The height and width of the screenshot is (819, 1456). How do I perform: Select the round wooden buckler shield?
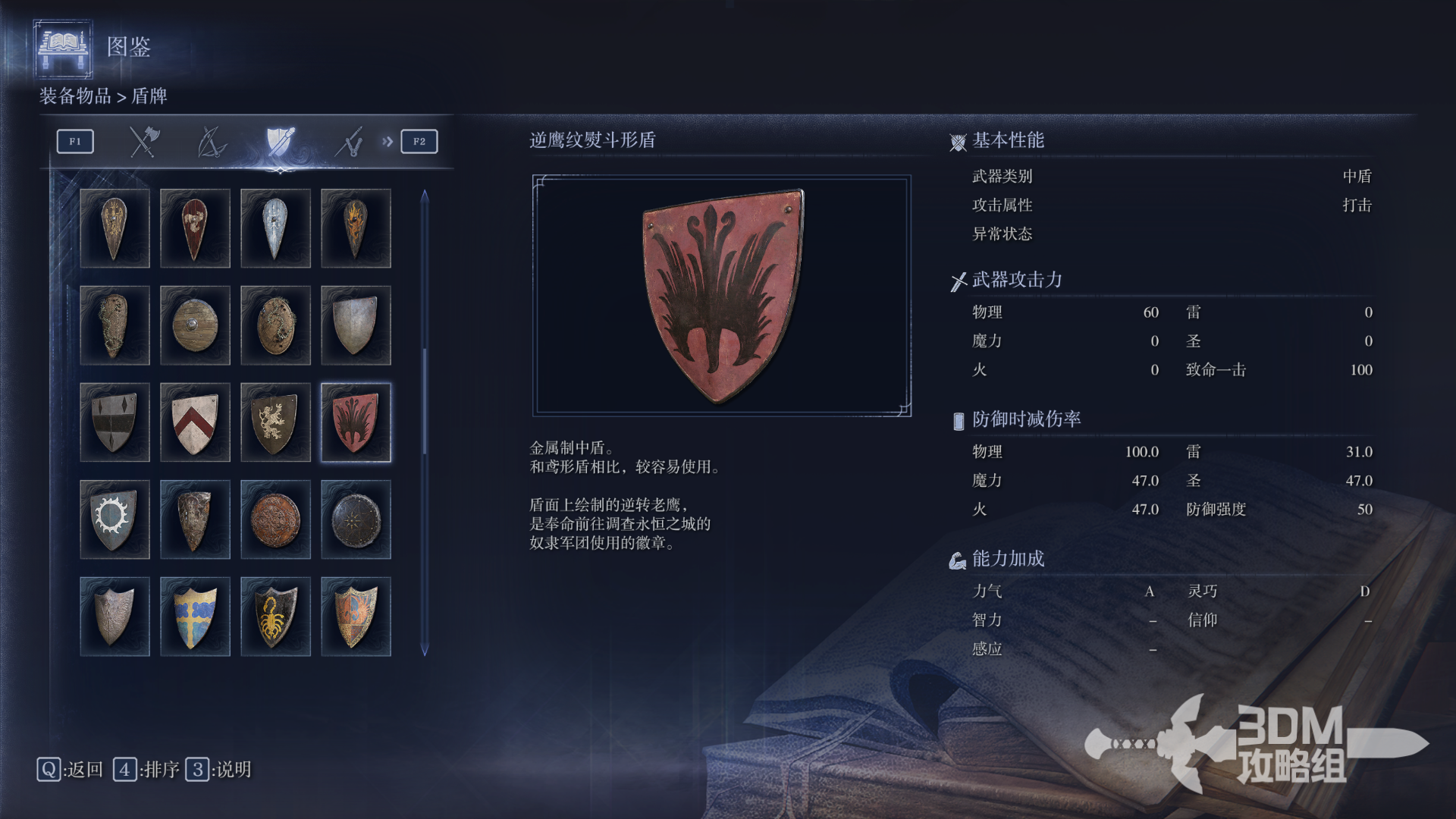(x=195, y=325)
